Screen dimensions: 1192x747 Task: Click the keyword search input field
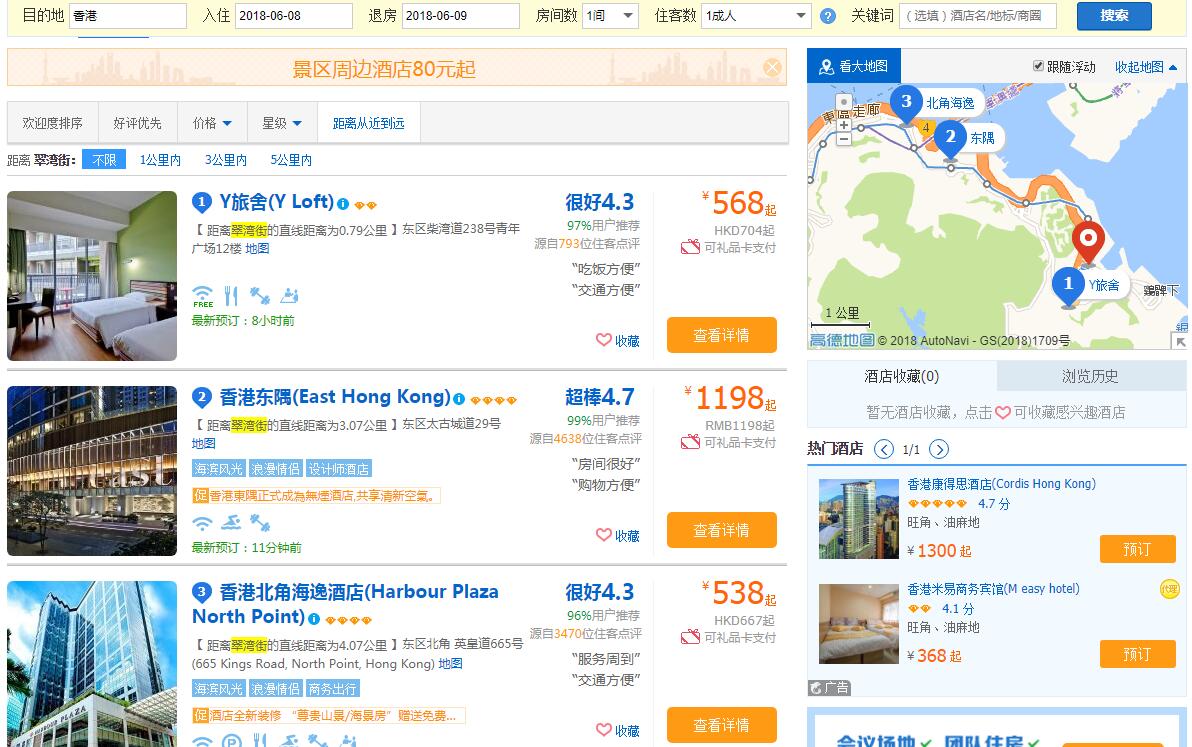tap(978, 16)
